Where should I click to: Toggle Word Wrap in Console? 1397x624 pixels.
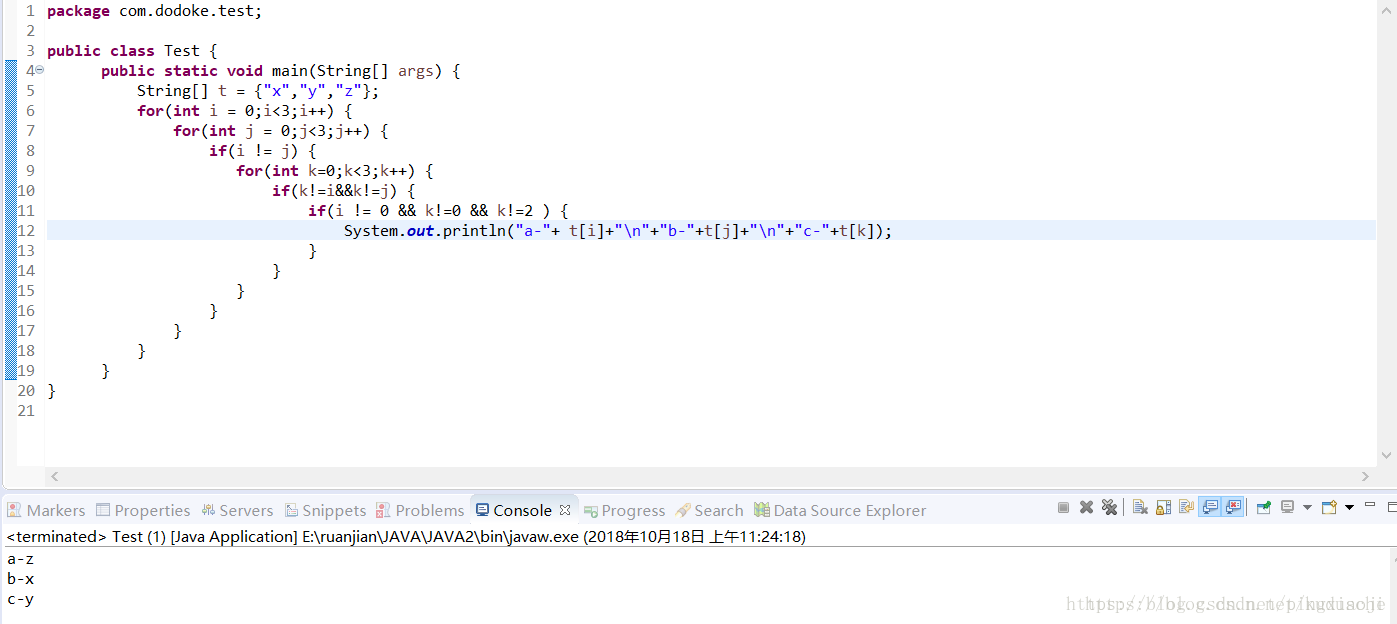(x=1186, y=508)
